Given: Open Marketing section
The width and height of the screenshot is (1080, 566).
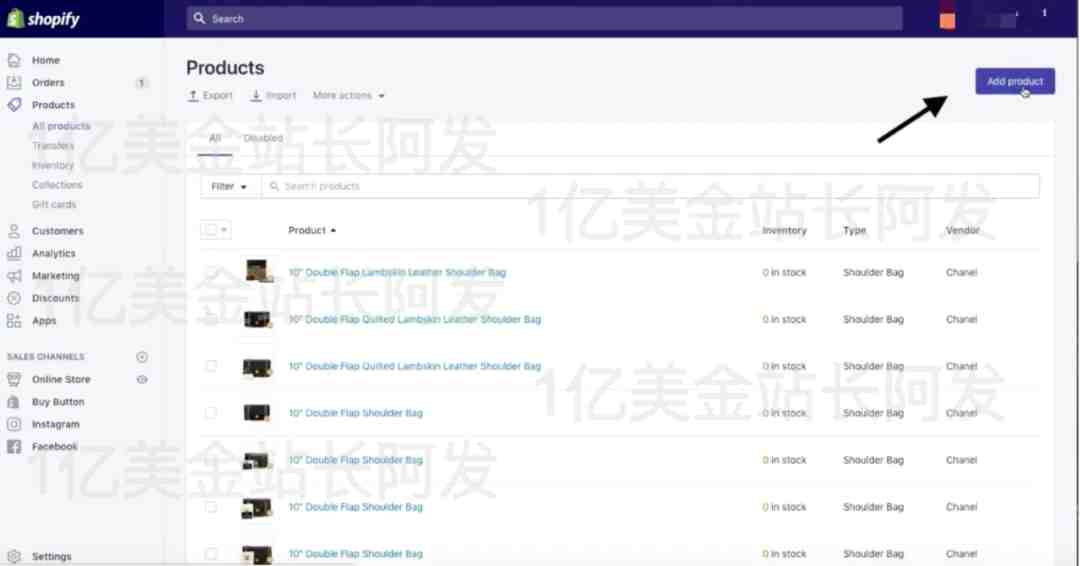Looking at the screenshot, I should (x=55, y=275).
